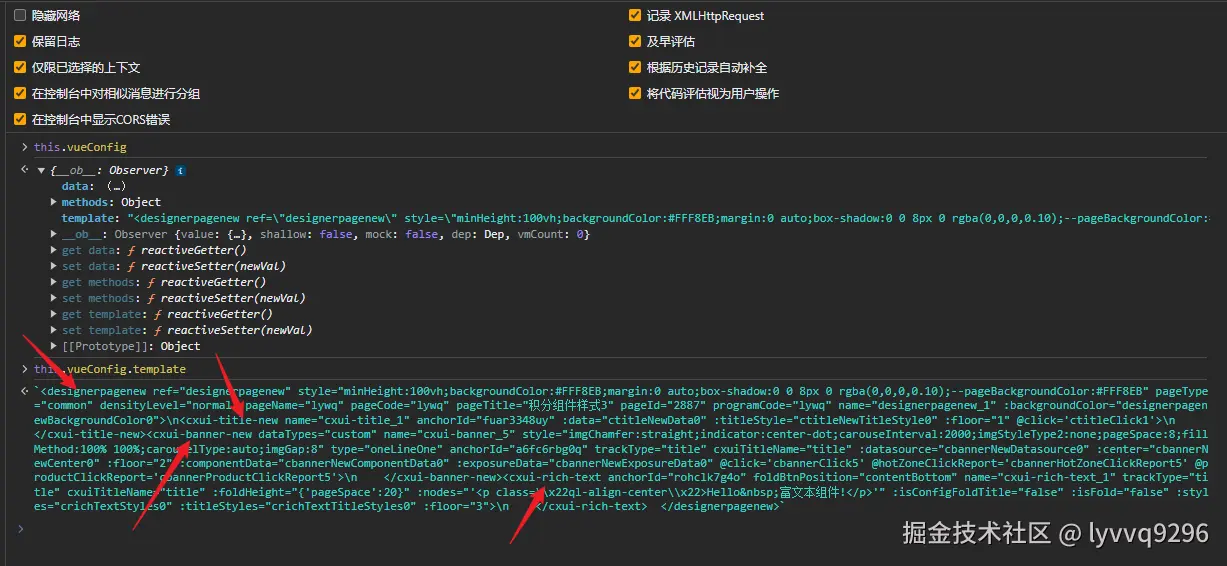Collapse the {__ob__: Observer} object
Screen dimensions: 1227x566
click(x=40, y=171)
